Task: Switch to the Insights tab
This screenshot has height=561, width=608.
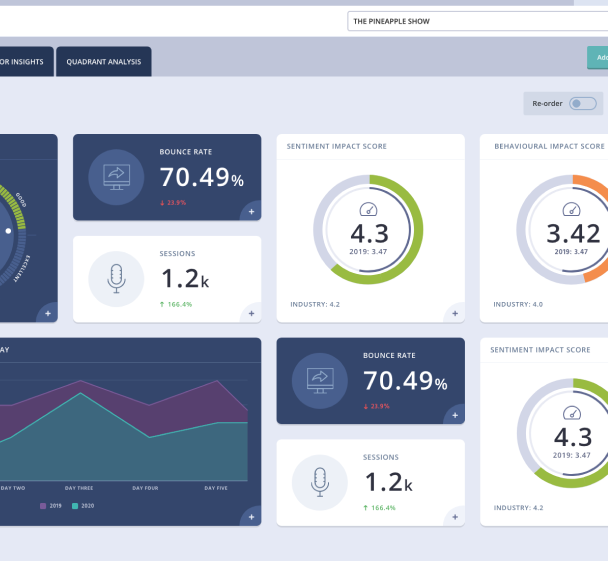Action: [26, 62]
